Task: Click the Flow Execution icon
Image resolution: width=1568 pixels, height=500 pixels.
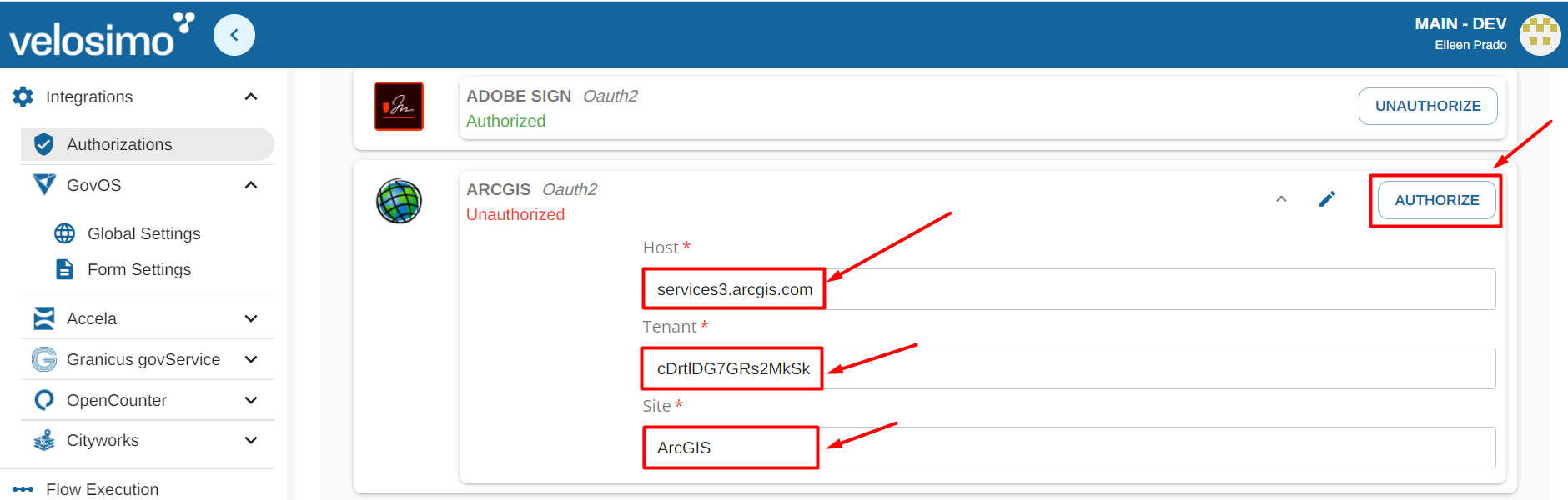Action: (23, 489)
